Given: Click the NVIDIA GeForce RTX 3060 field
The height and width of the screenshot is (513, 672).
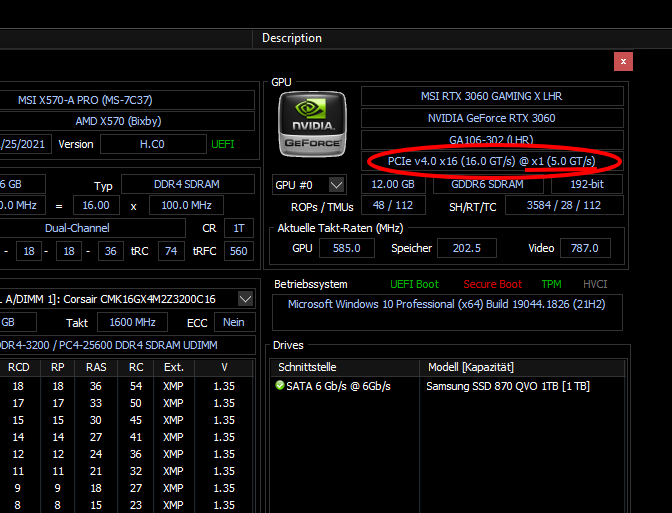Looking at the screenshot, I should [x=492, y=118].
